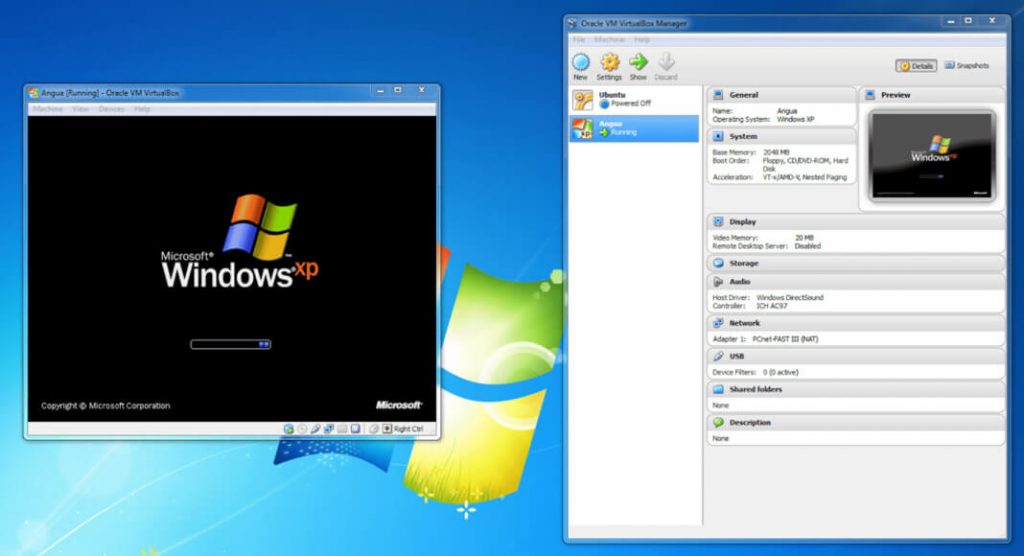Click the Preview section monitor icon

[870, 95]
